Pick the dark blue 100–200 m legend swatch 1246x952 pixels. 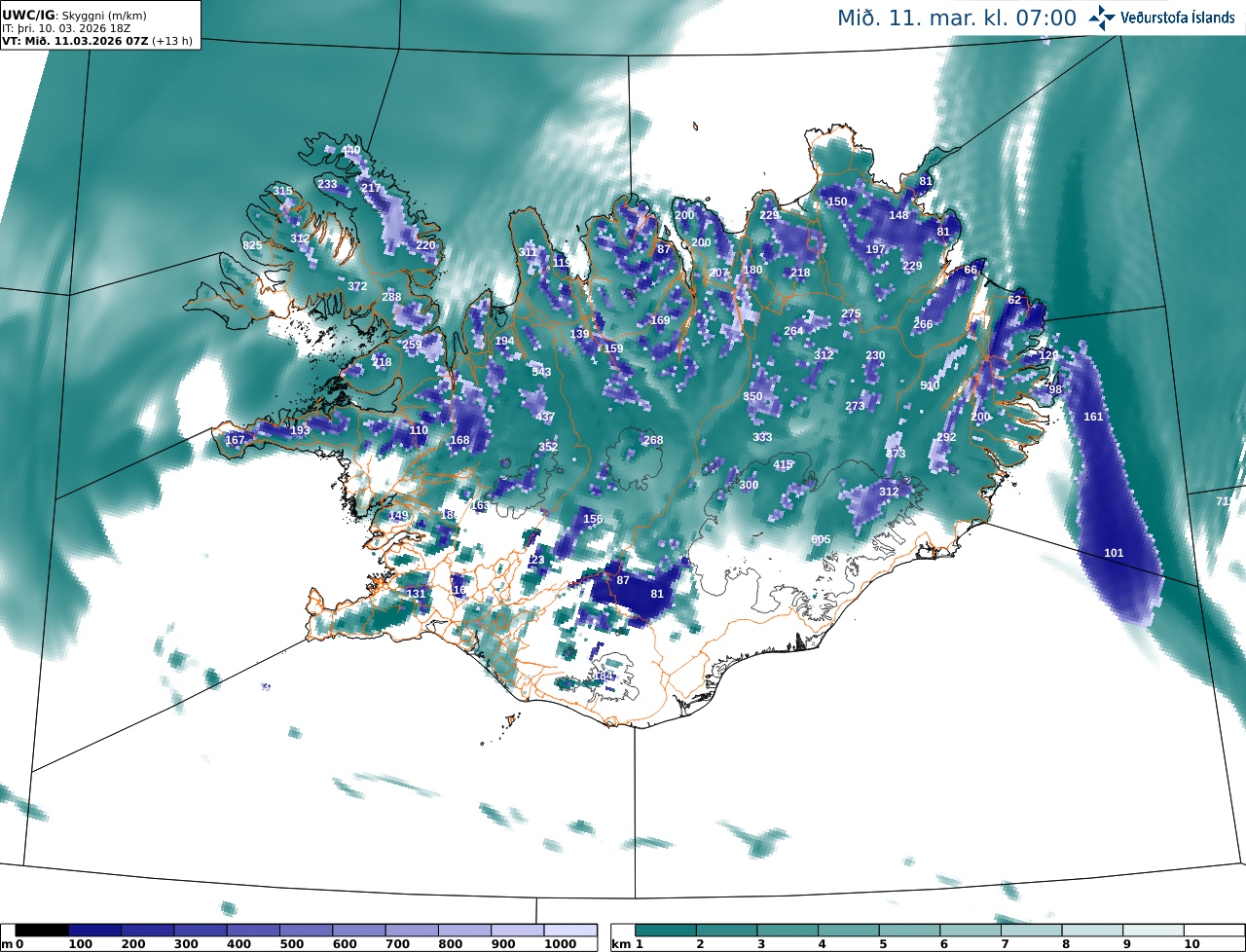94,932
